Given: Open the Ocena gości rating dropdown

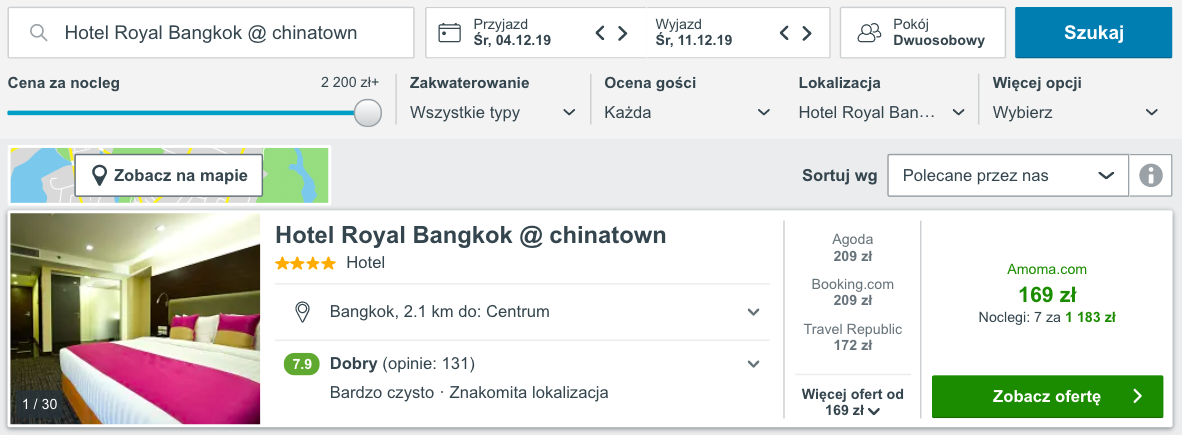Looking at the screenshot, I should 687,113.
